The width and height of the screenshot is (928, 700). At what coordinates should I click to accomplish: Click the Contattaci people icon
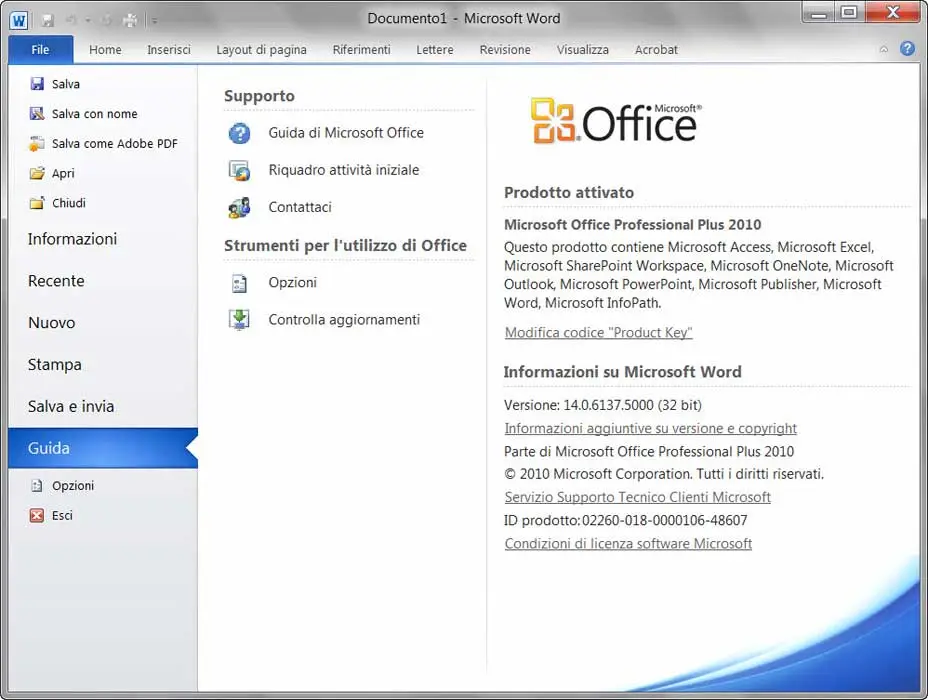pyautogui.click(x=240, y=208)
